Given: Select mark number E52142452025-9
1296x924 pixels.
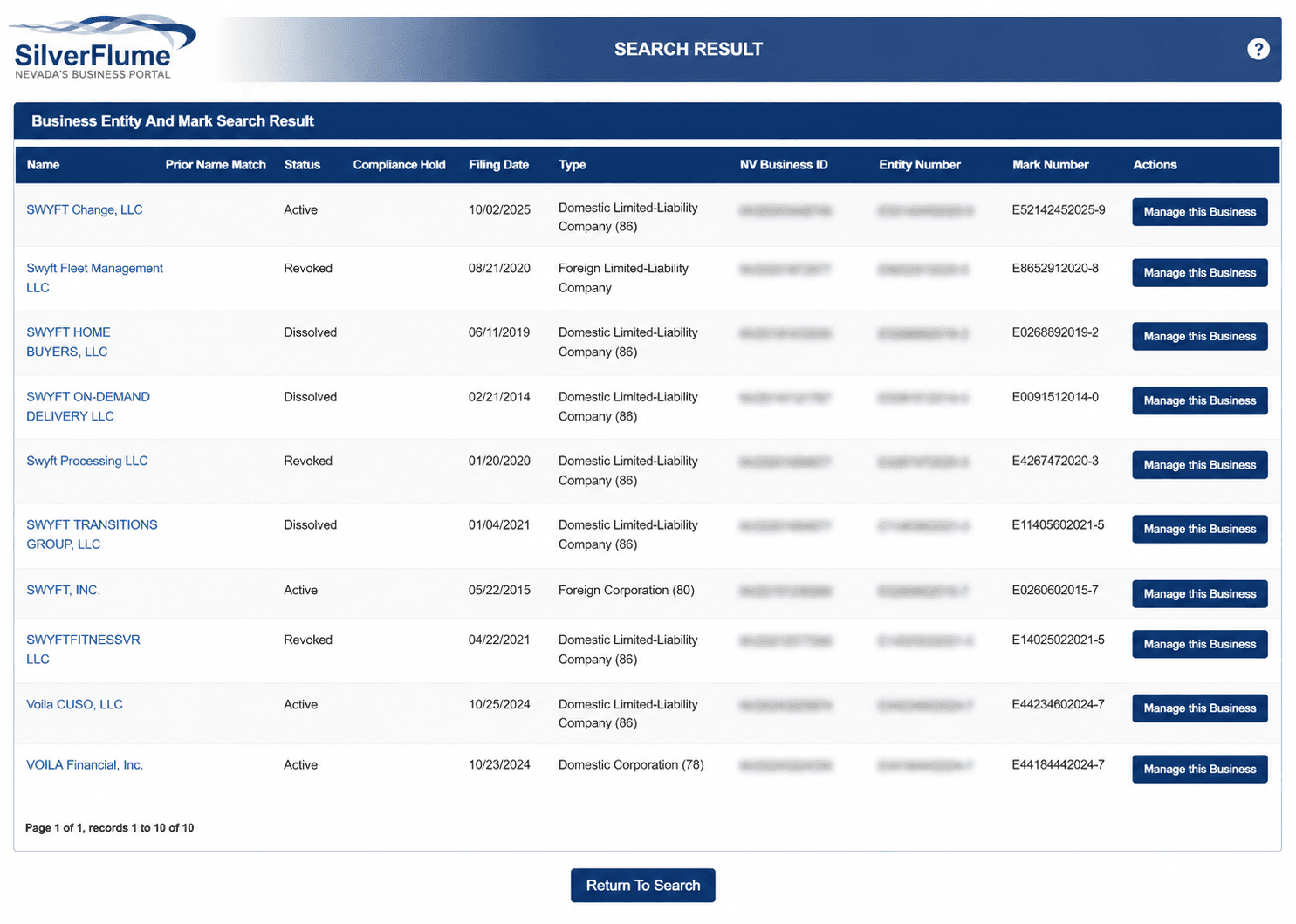Looking at the screenshot, I should [1059, 209].
